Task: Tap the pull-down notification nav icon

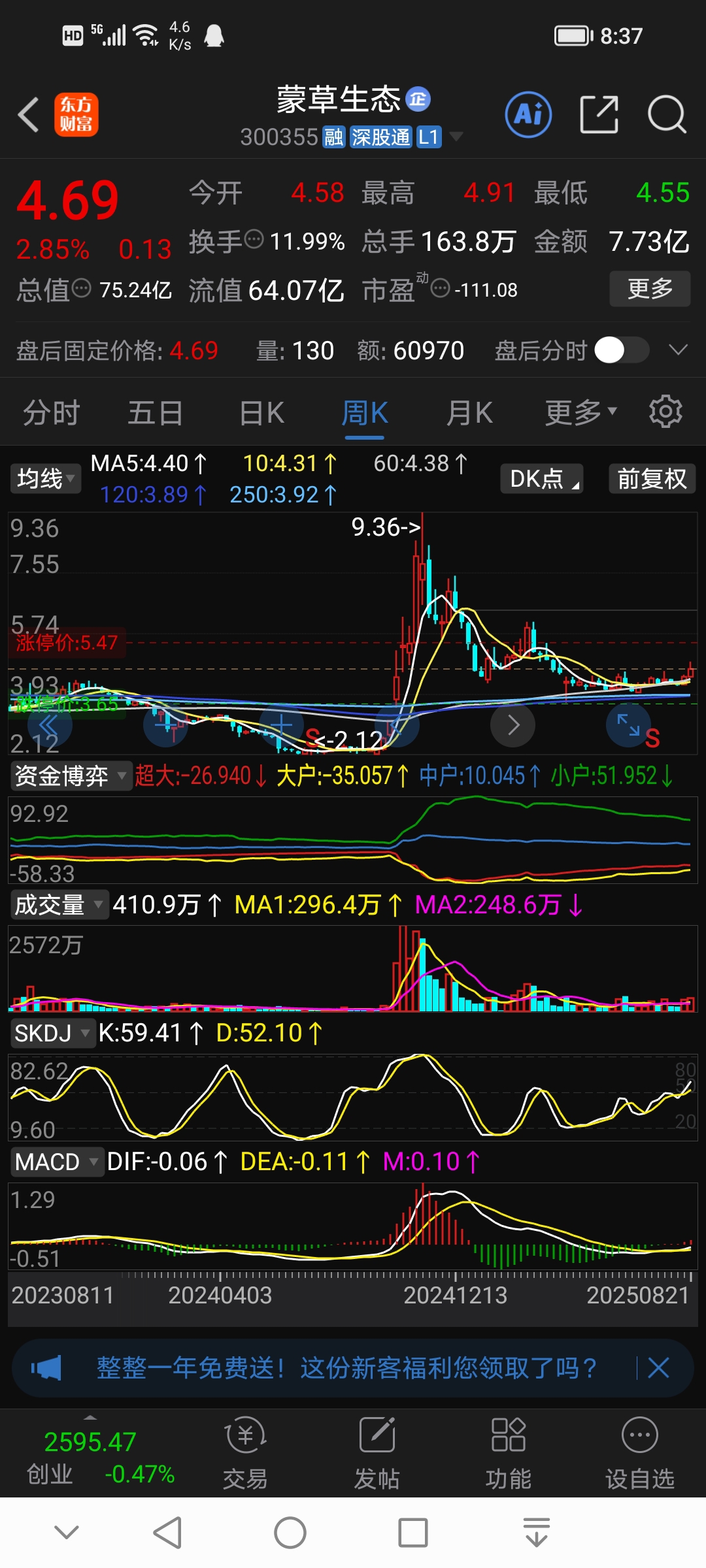Action: 537,1533
